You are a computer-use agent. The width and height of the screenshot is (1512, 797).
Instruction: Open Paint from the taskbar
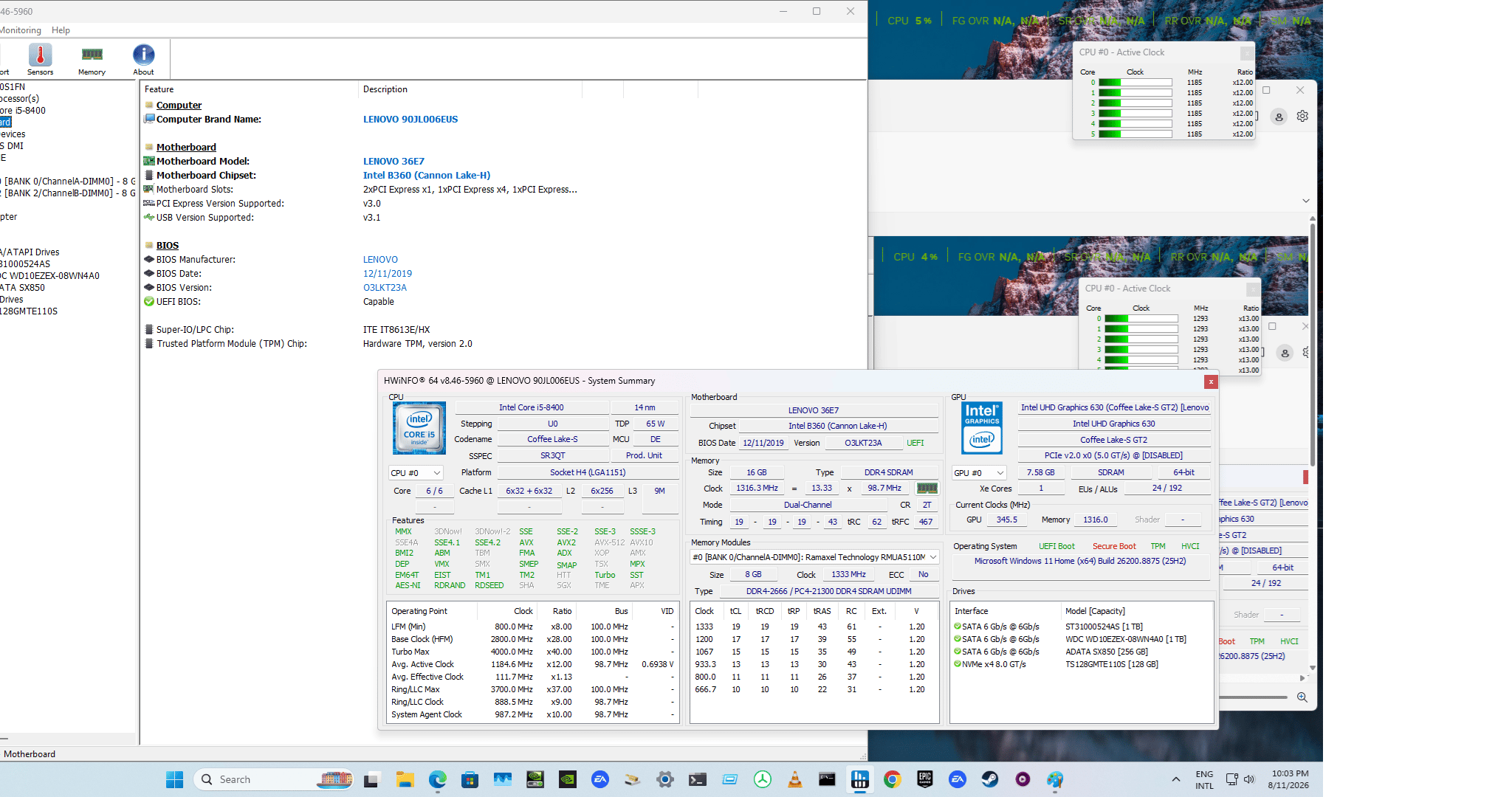(1054, 779)
